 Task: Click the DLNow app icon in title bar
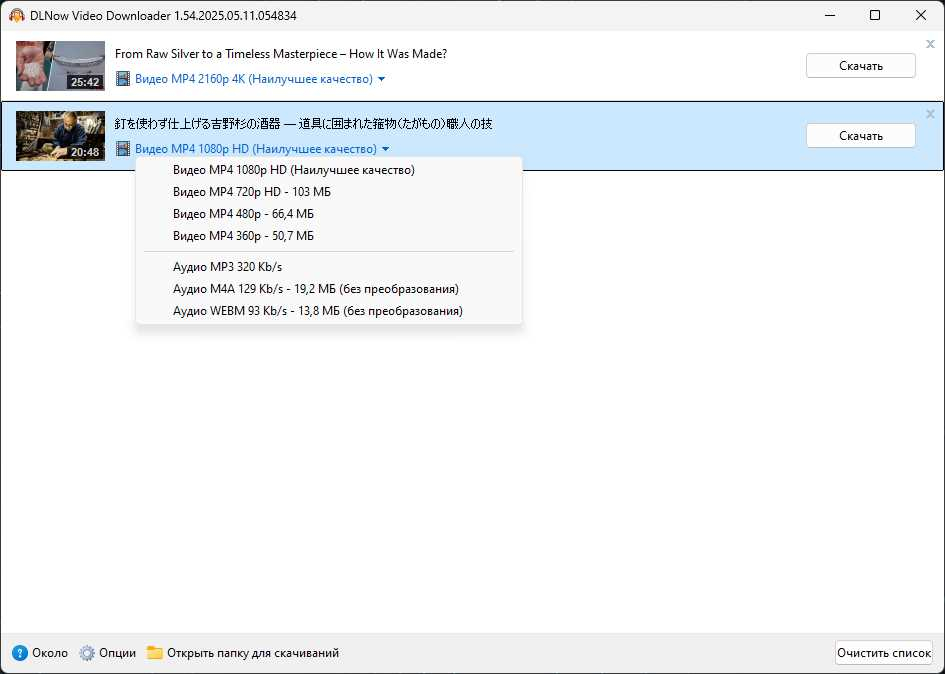(16, 16)
